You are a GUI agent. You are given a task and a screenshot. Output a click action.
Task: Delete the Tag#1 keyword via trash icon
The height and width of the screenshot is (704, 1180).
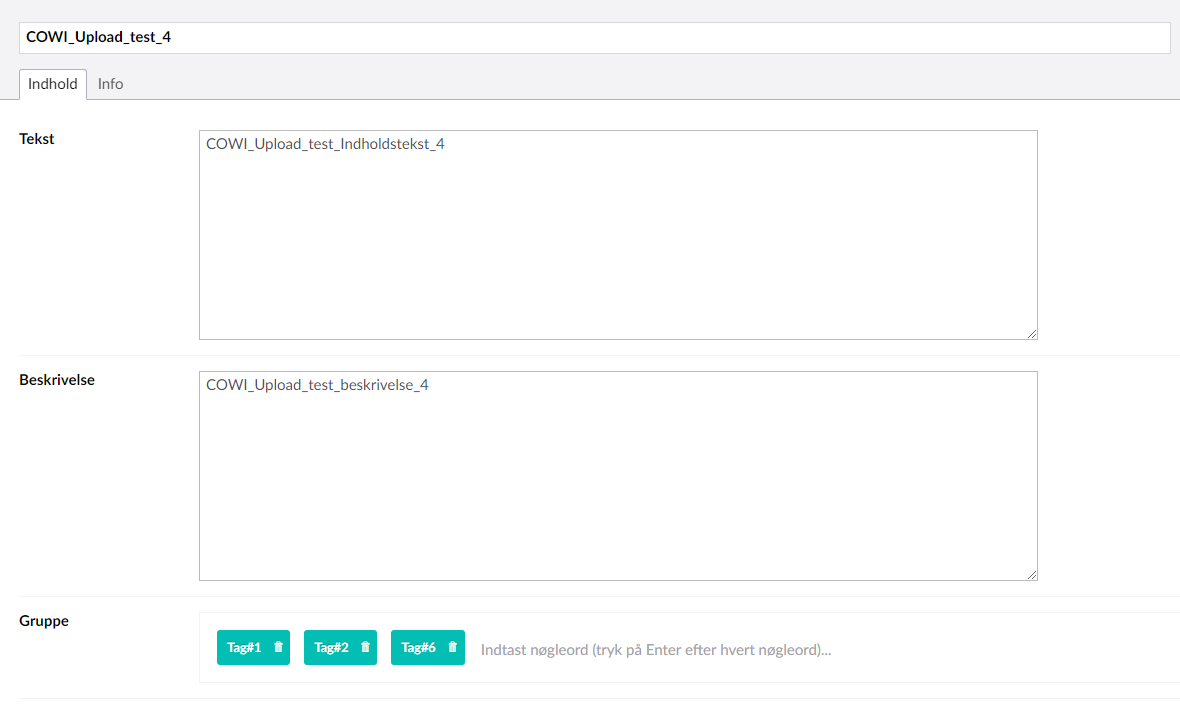[x=278, y=648]
